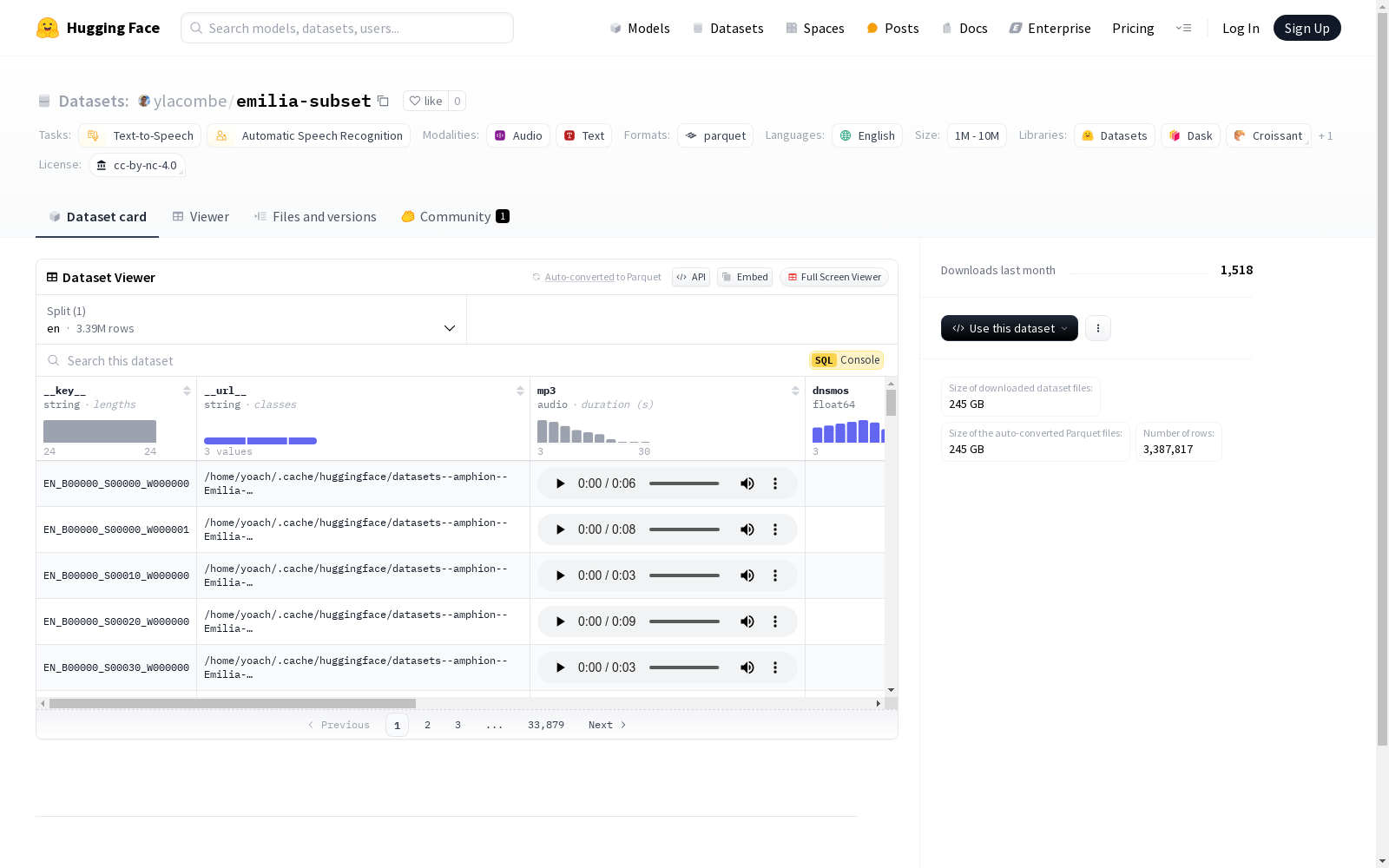Play the 0:08 audio clip
1389x868 pixels.
click(560, 529)
